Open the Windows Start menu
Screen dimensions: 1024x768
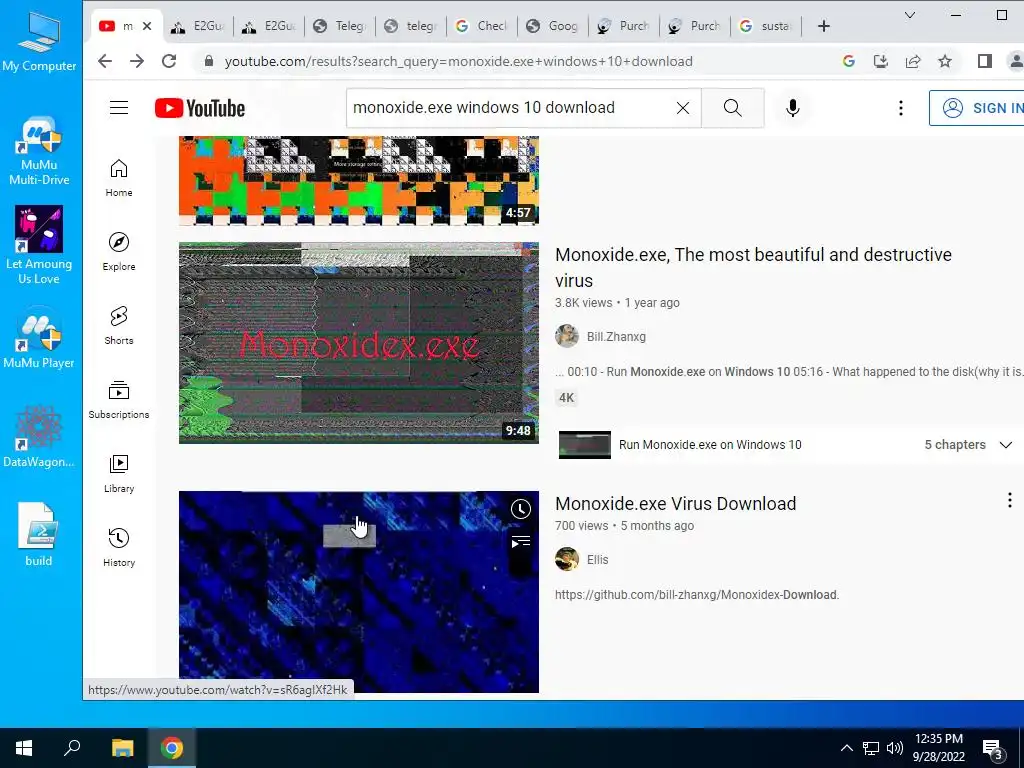point(24,748)
